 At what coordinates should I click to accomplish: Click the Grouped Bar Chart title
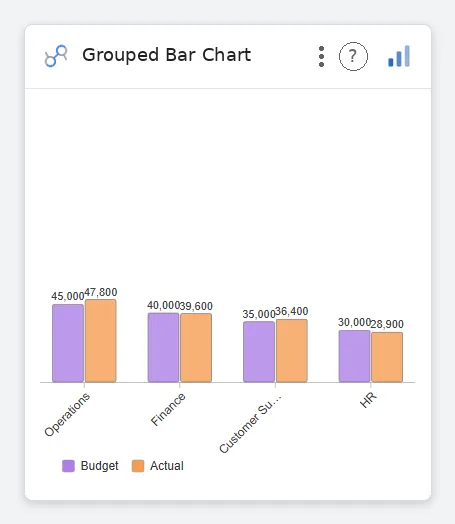pos(166,55)
